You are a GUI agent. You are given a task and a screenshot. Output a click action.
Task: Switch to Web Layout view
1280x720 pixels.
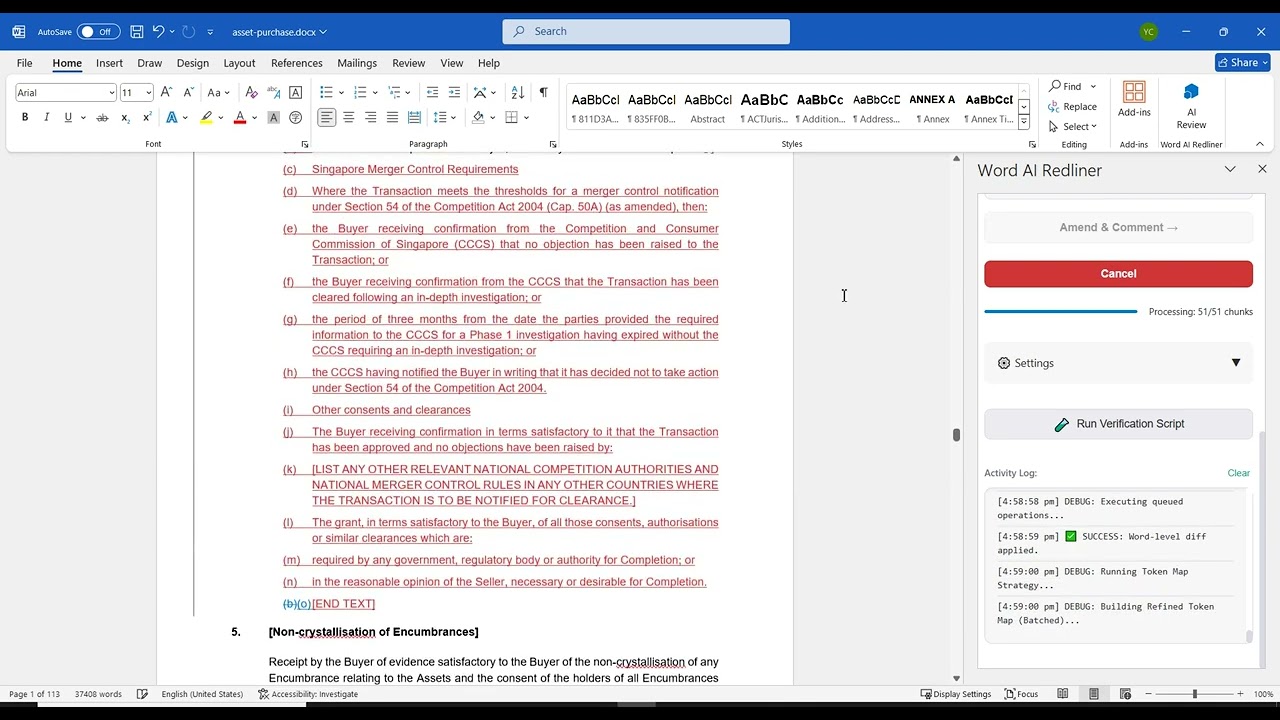point(1125,694)
